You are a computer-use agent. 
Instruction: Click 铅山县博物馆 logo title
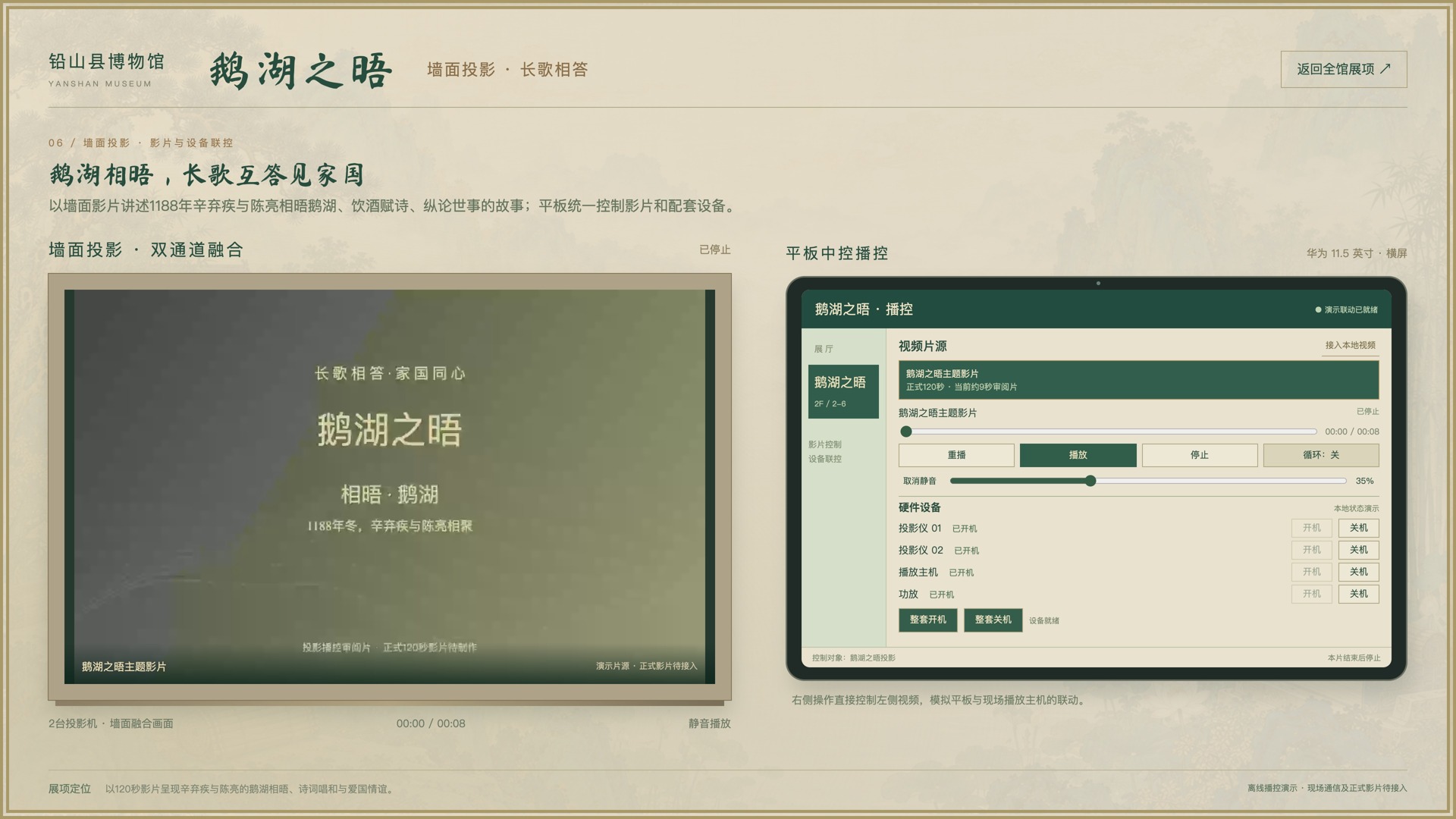coord(106,61)
